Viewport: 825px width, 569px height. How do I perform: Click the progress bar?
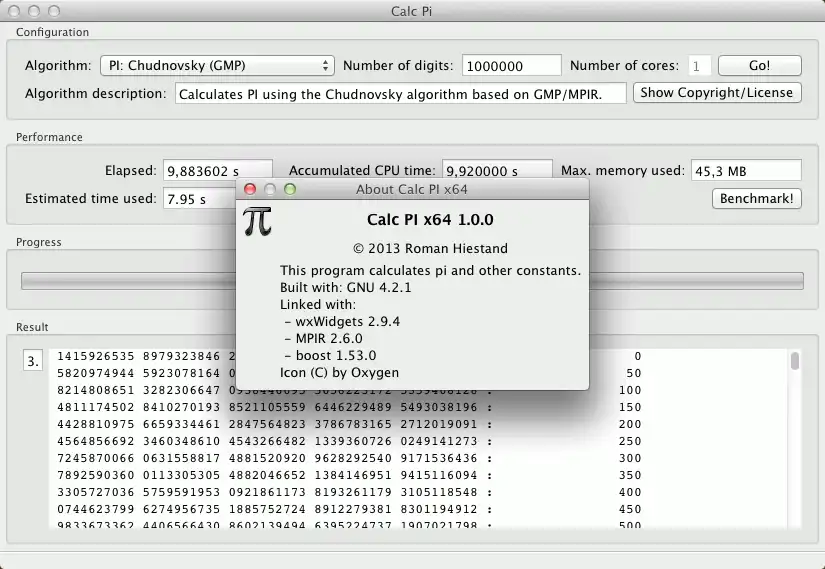click(412, 281)
